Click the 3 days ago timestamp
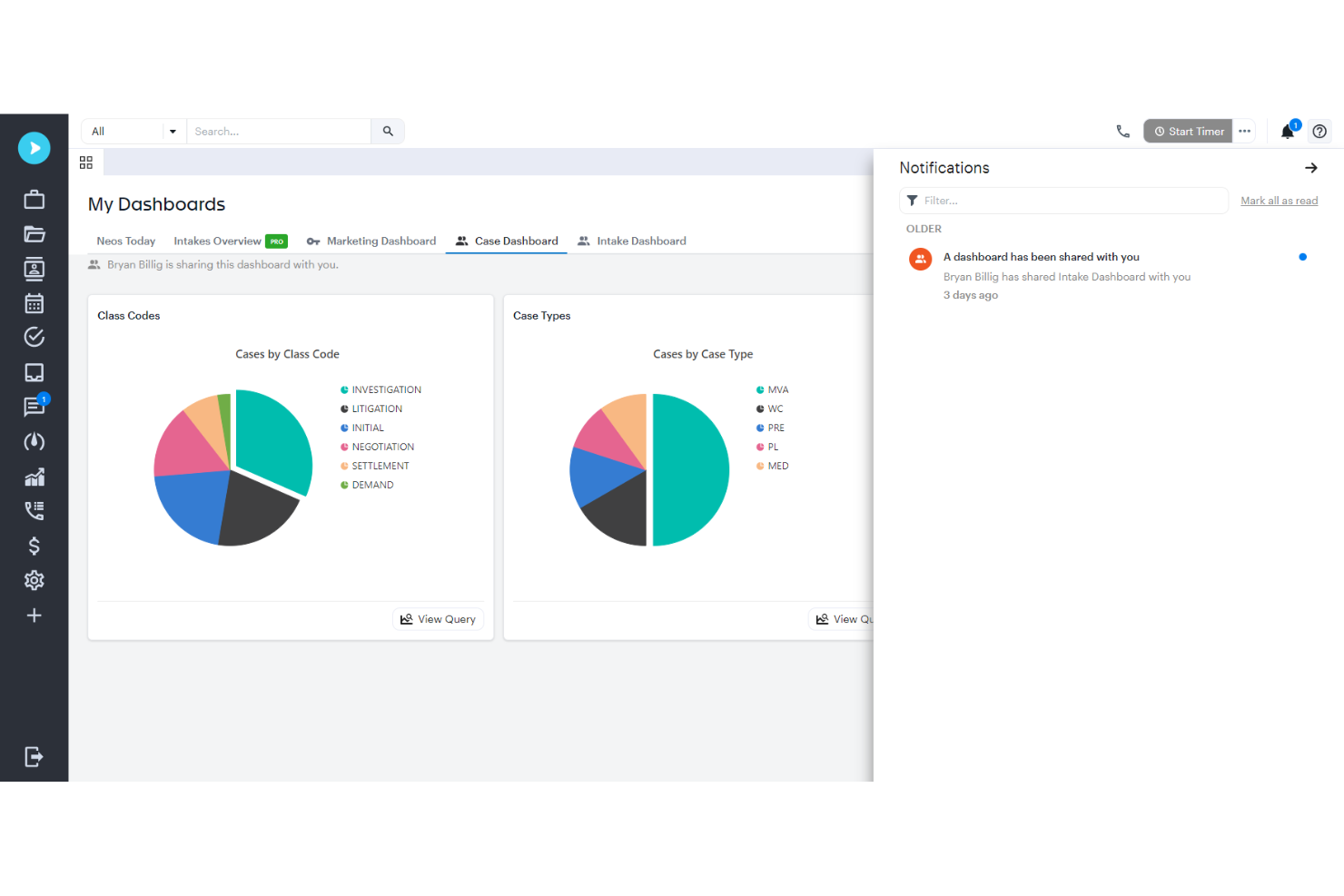The image size is (1344, 896). point(971,295)
